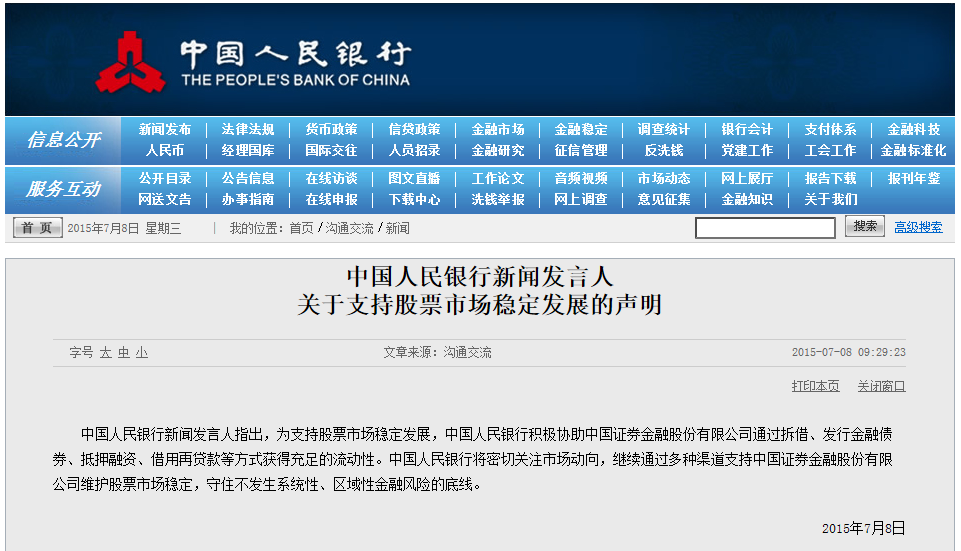
Task: Set font size to large (大)
Action: (x=105, y=353)
